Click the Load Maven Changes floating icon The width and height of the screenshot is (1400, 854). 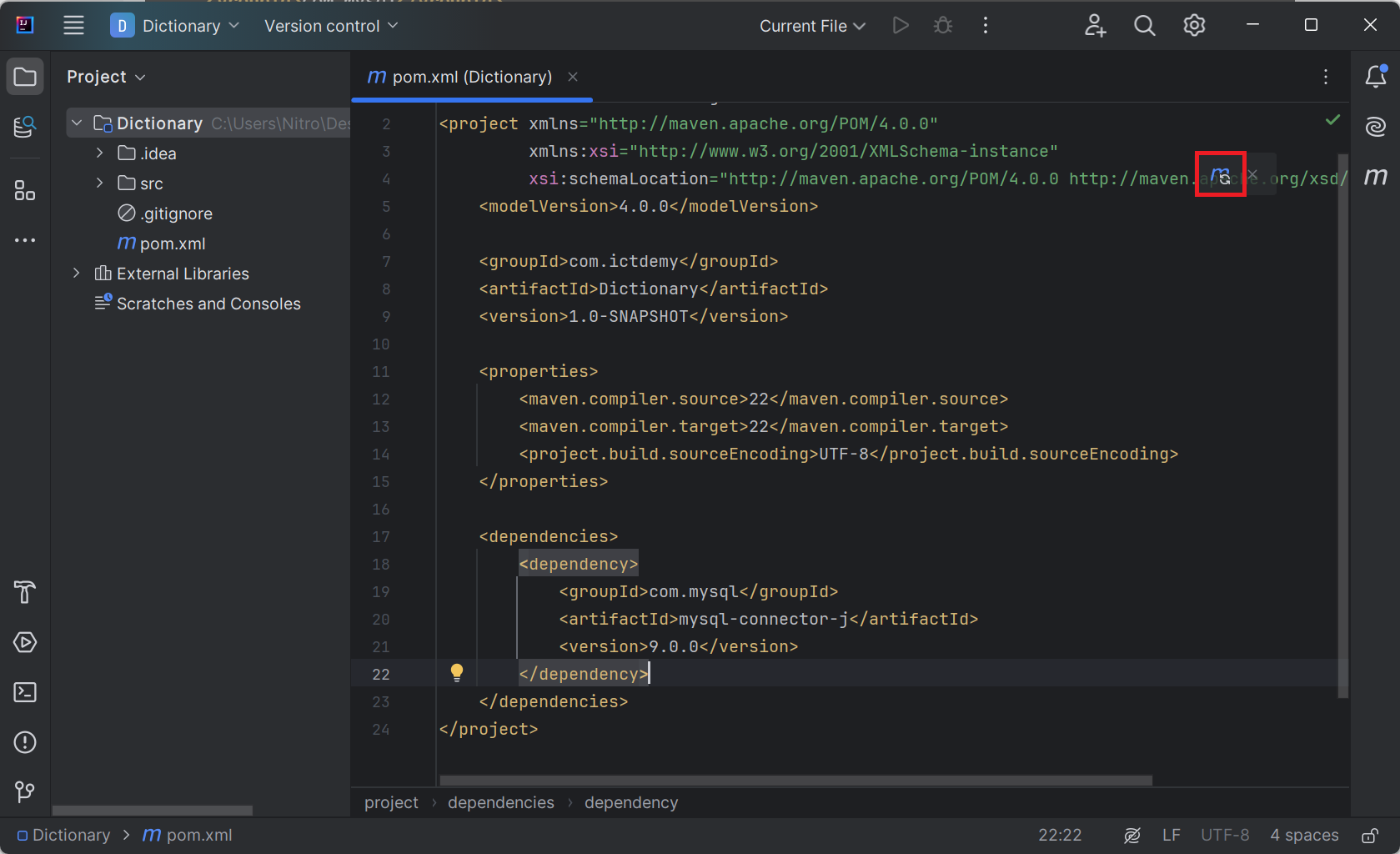coord(1220,175)
